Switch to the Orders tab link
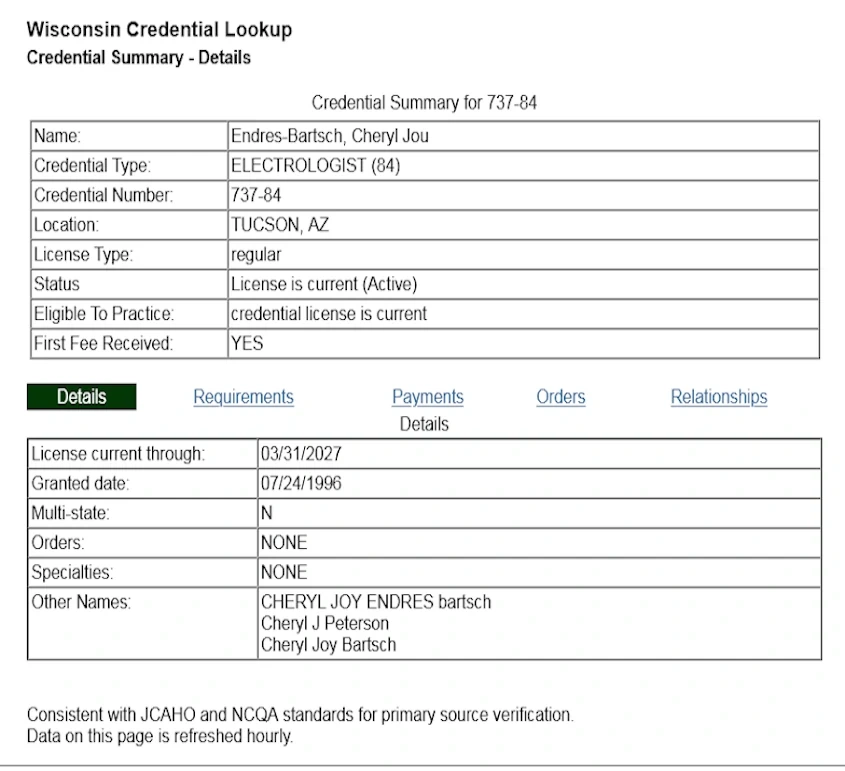The width and height of the screenshot is (845, 771). pyautogui.click(x=560, y=397)
